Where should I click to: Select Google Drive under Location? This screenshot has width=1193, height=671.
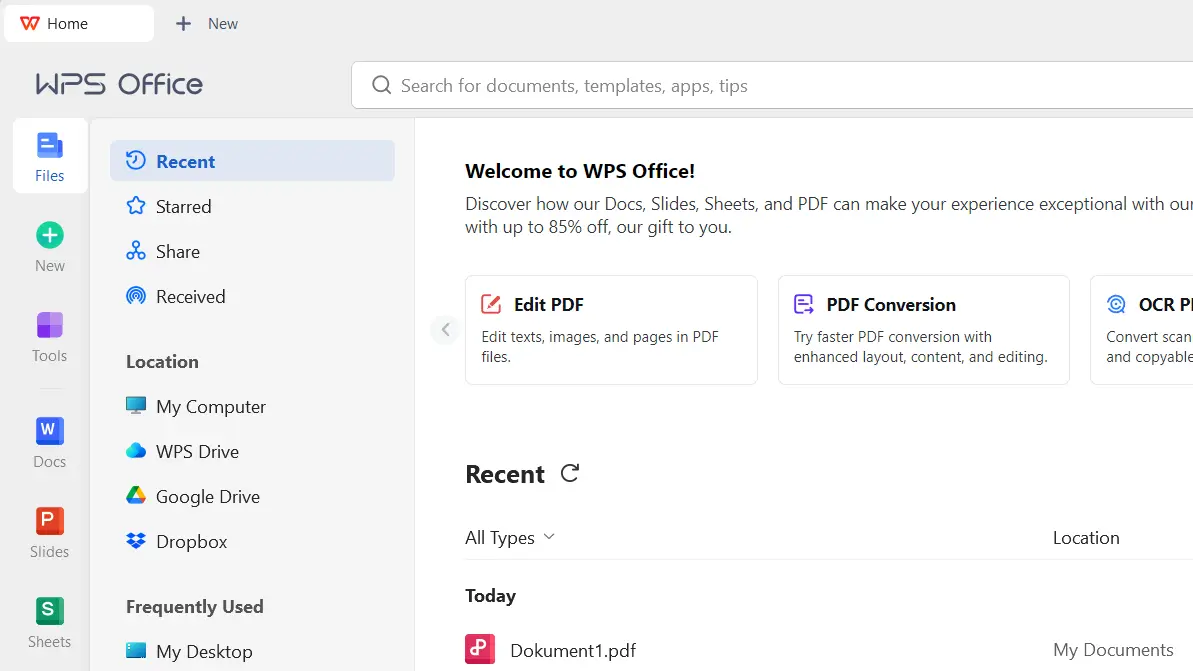point(210,496)
